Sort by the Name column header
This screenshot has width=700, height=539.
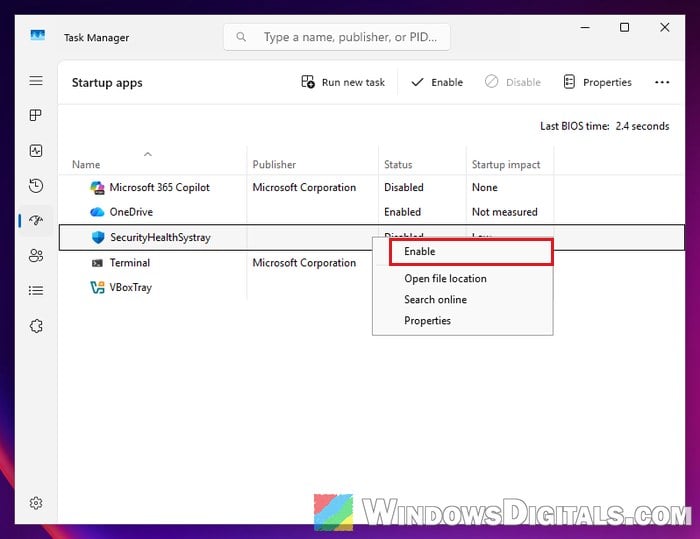click(x=86, y=165)
